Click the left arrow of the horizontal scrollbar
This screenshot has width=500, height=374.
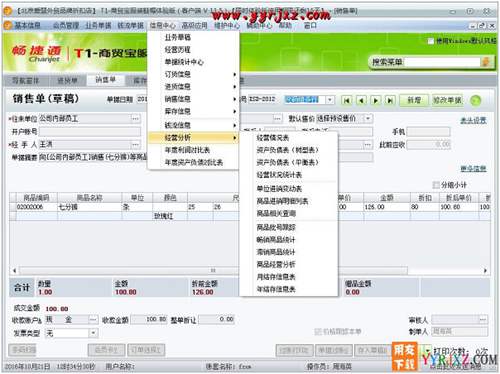tap(14, 270)
